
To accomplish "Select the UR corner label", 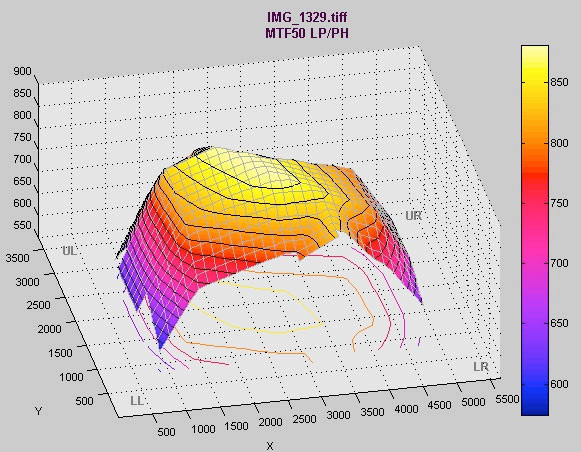I will pyautogui.click(x=414, y=216).
